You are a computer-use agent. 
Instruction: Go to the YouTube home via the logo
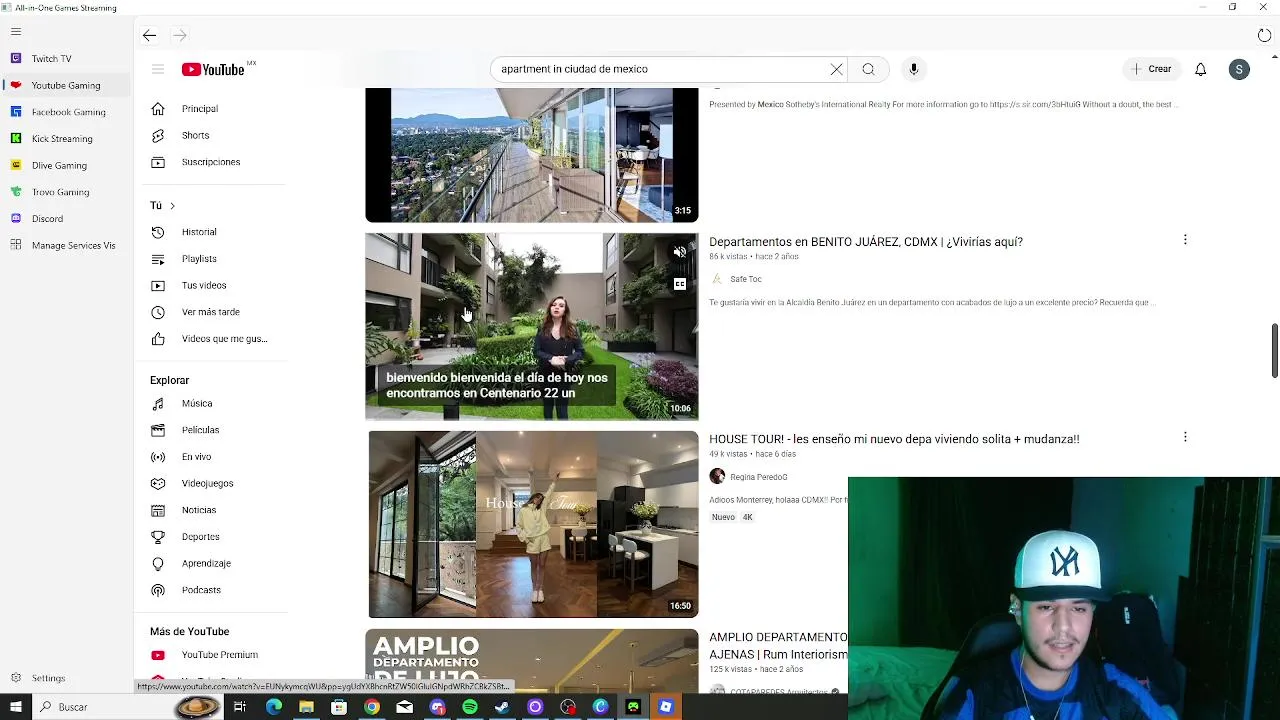click(x=213, y=69)
